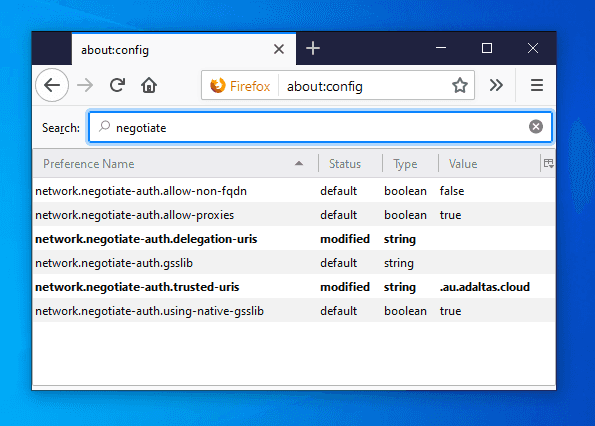Click the forward navigation arrow
The height and width of the screenshot is (426, 595).
pyautogui.click(x=85, y=85)
